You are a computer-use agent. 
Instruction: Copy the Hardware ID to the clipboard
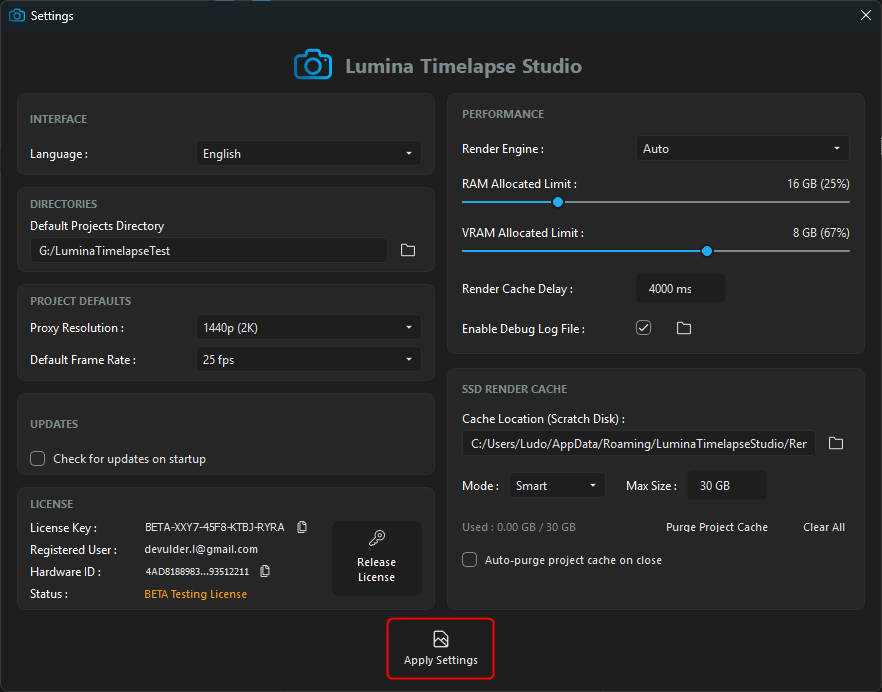(265, 571)
